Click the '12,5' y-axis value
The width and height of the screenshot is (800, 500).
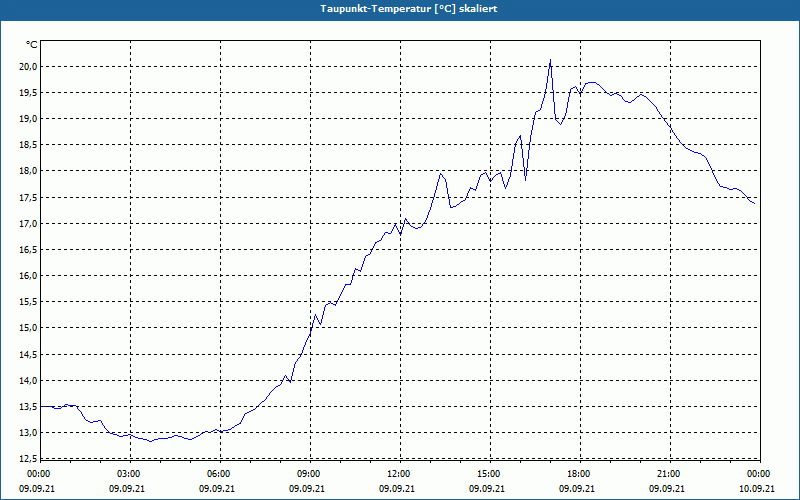[29, 459]
